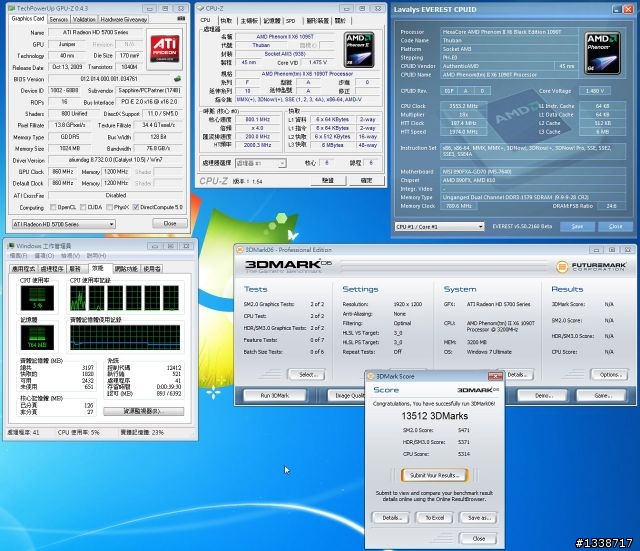The width and height of the screenshot is (640, 551).
Task: Click the Save button in EVEREST CPUID
Action: point(577,227)
